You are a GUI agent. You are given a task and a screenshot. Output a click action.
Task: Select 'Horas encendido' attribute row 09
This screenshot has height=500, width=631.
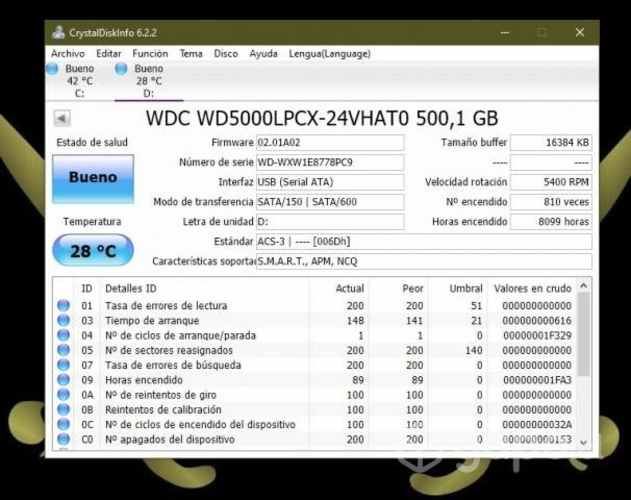pos(315,380)
